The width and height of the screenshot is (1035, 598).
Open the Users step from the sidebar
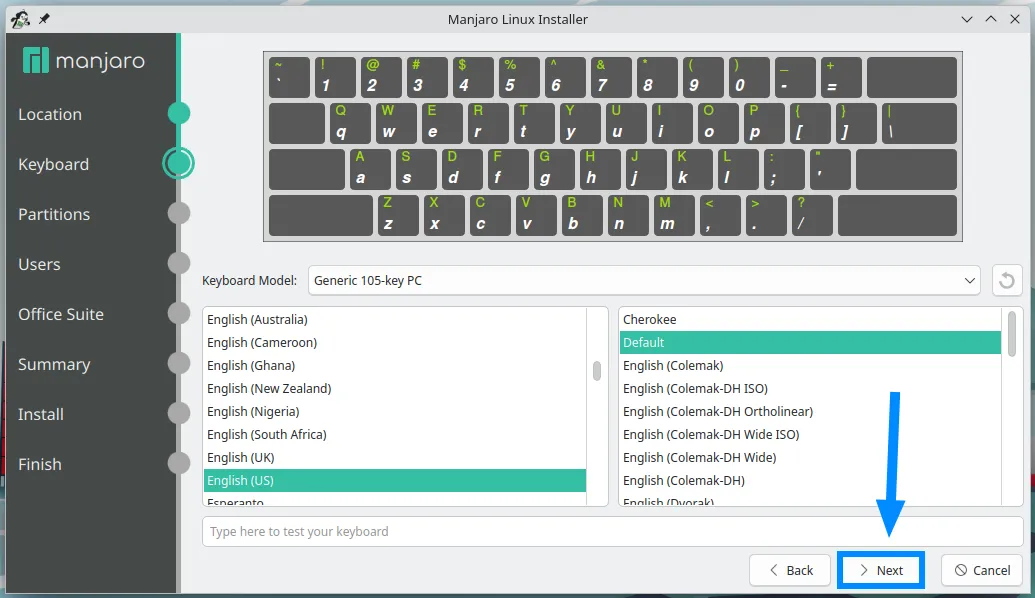pos(39,264)
